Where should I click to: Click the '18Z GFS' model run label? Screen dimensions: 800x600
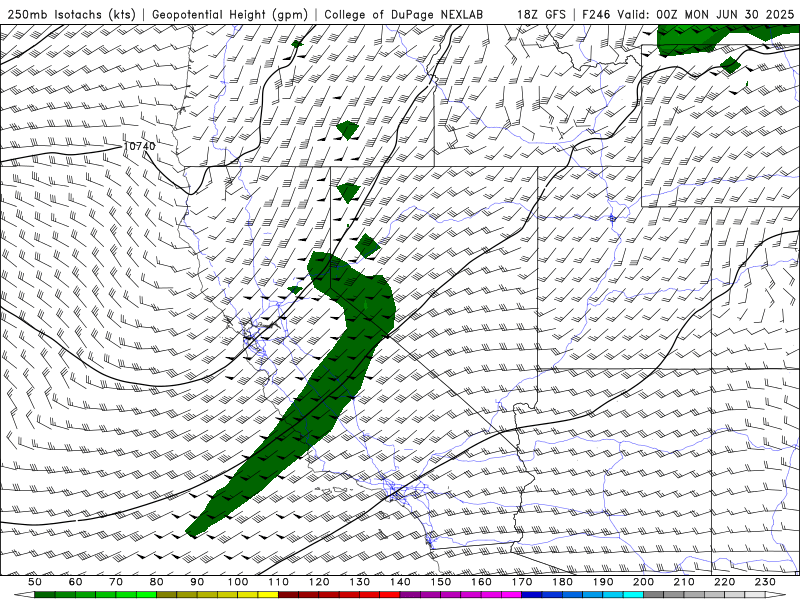pos(541,14)
